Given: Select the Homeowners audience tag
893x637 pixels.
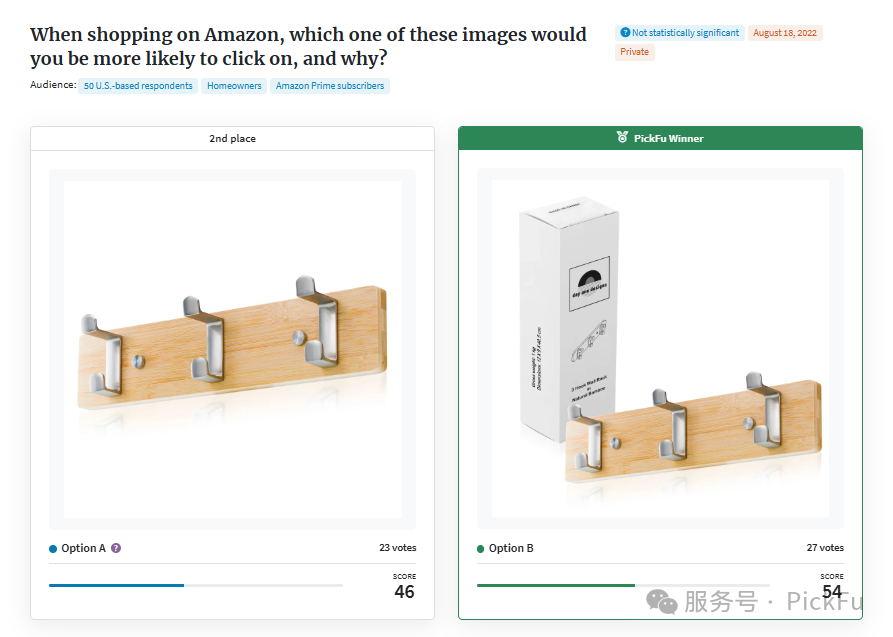Looking at the screenshot, I should [x=234, y=86].
